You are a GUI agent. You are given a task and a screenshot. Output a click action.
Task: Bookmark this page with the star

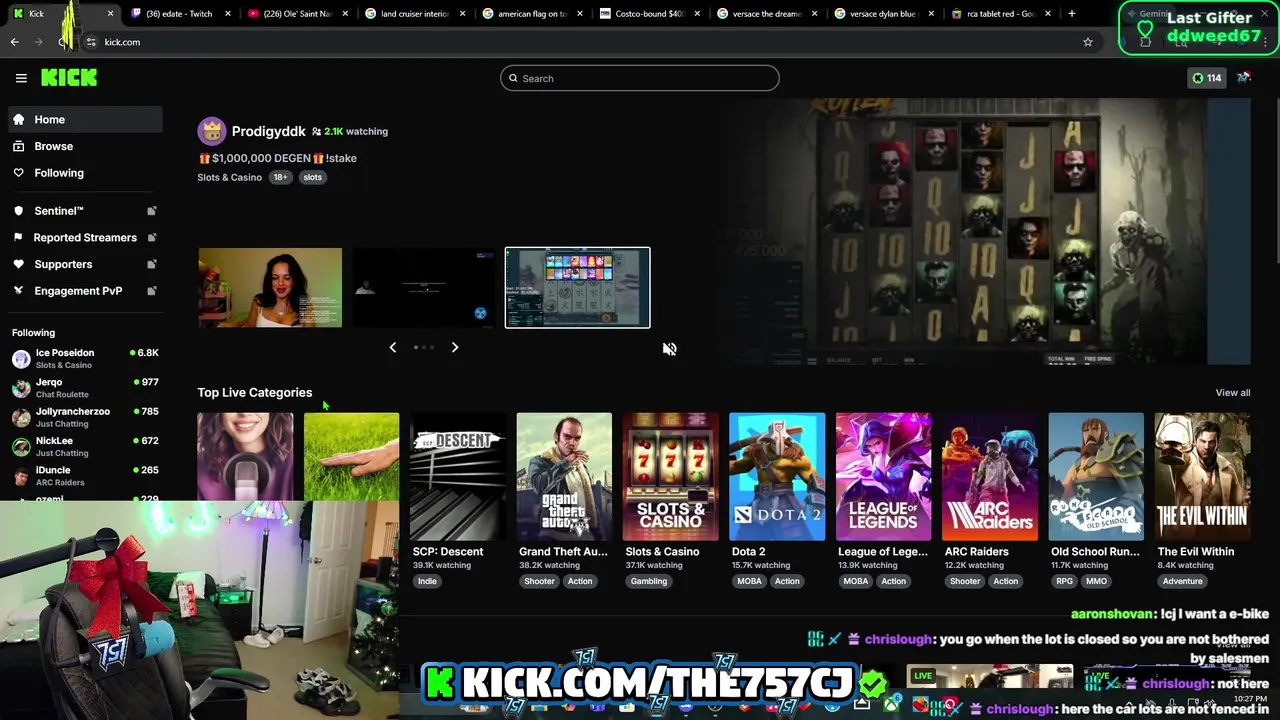pyautogui.click(x=1088, y=42)
